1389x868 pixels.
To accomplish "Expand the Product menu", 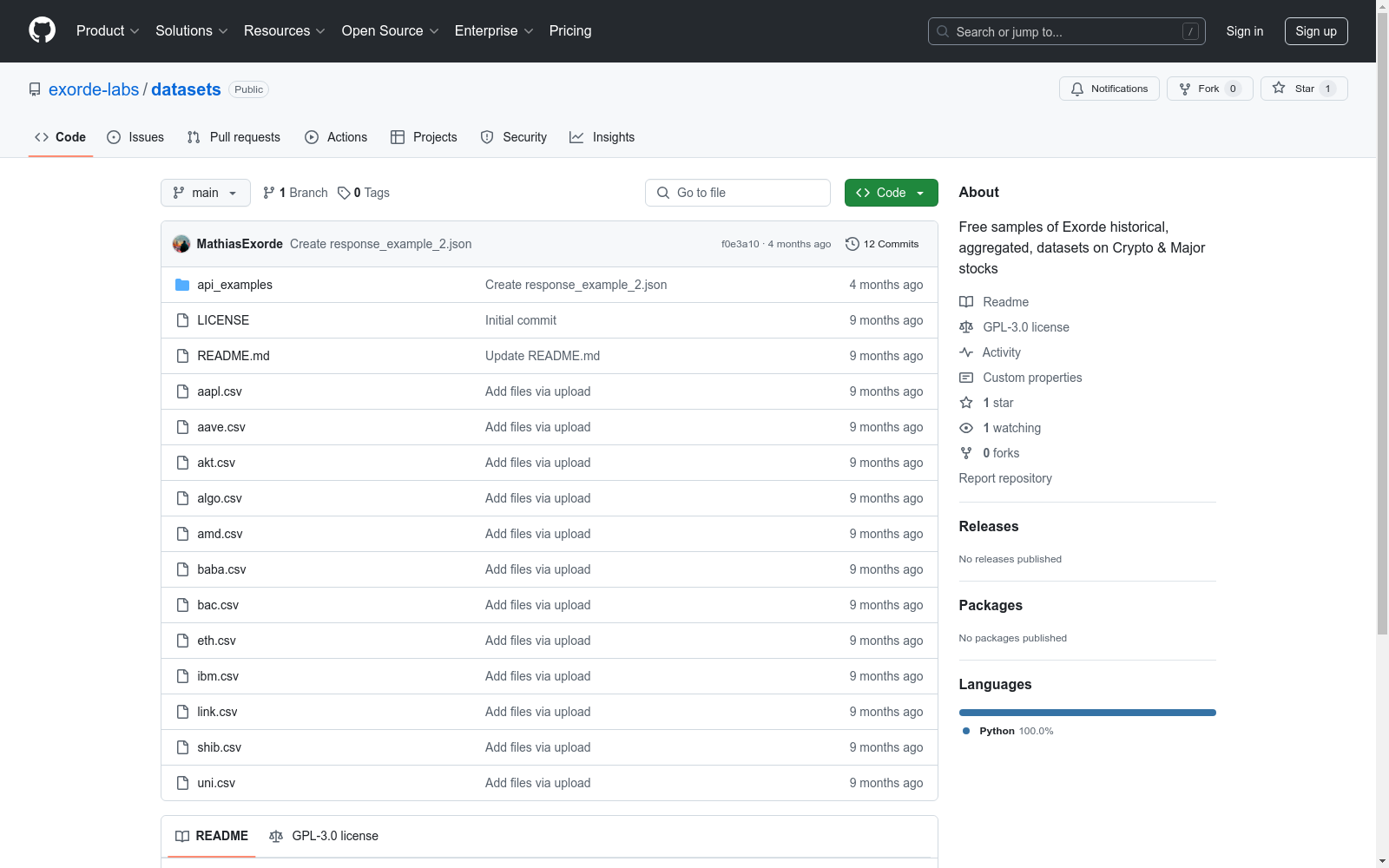I will 108,30.
